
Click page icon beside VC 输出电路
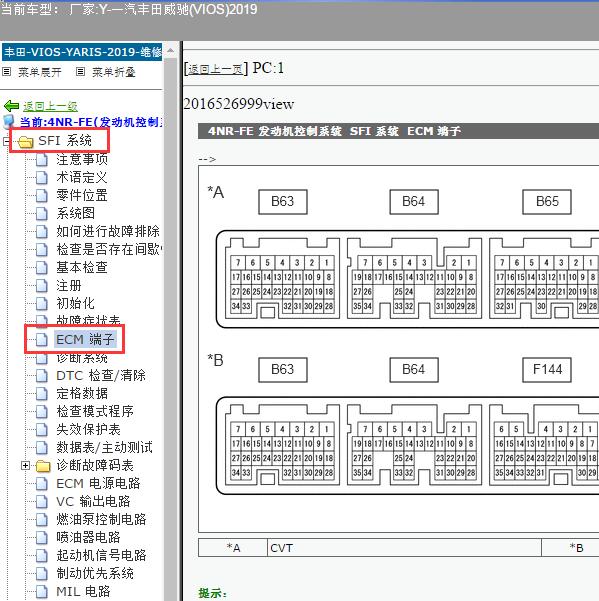41,502
